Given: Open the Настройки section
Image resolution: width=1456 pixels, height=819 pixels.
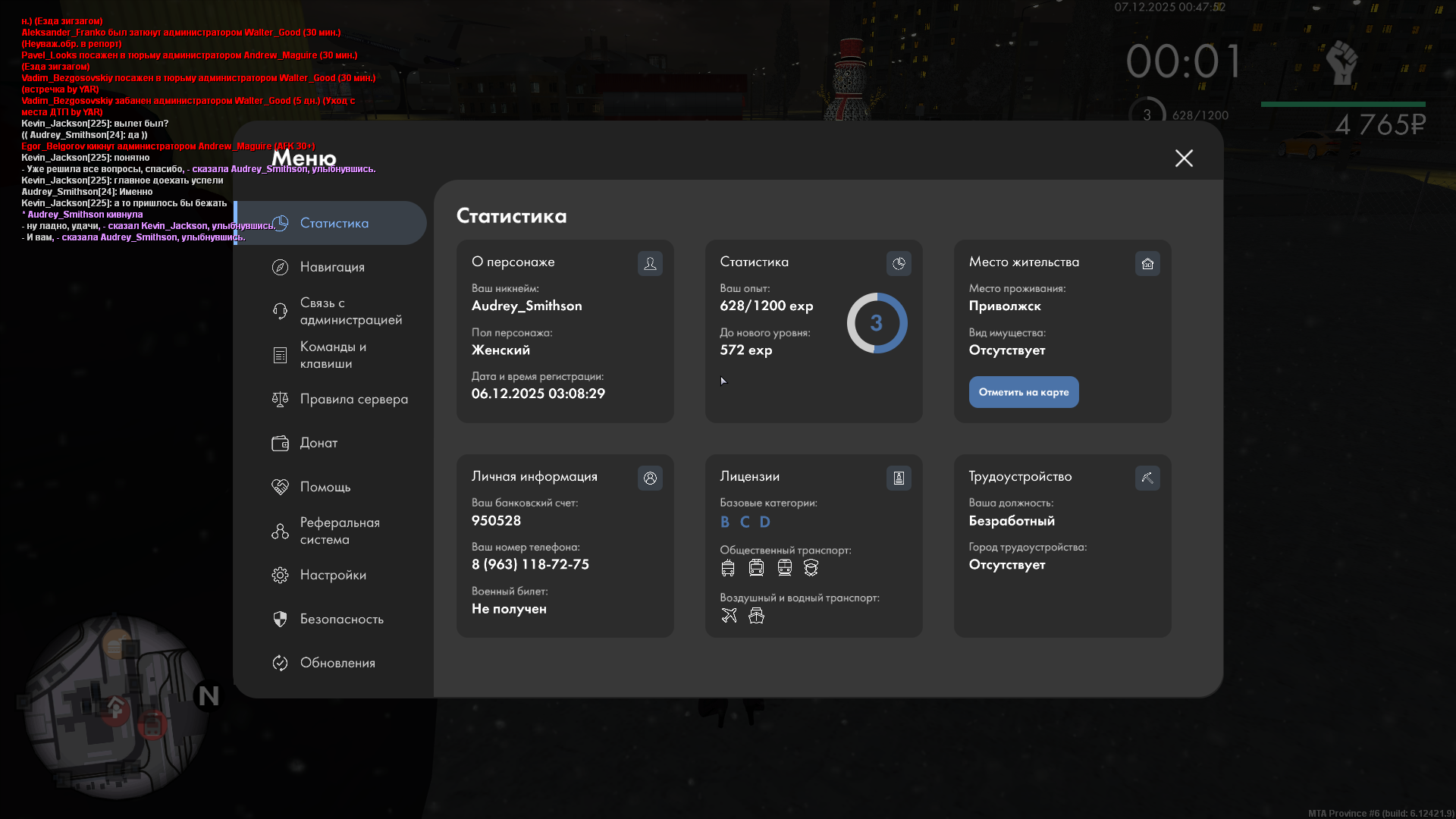Looking at the screenshot, I should pos(332,575).
